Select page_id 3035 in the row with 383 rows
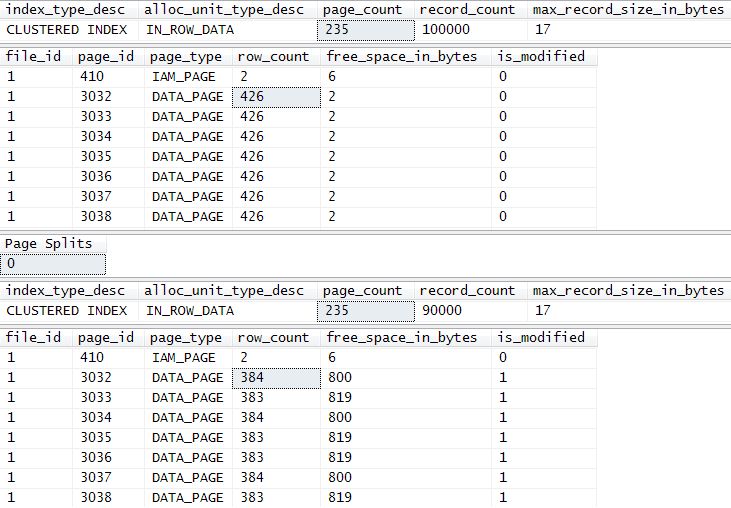The height and width of the screenshot is (508, 731). point(109,438)
